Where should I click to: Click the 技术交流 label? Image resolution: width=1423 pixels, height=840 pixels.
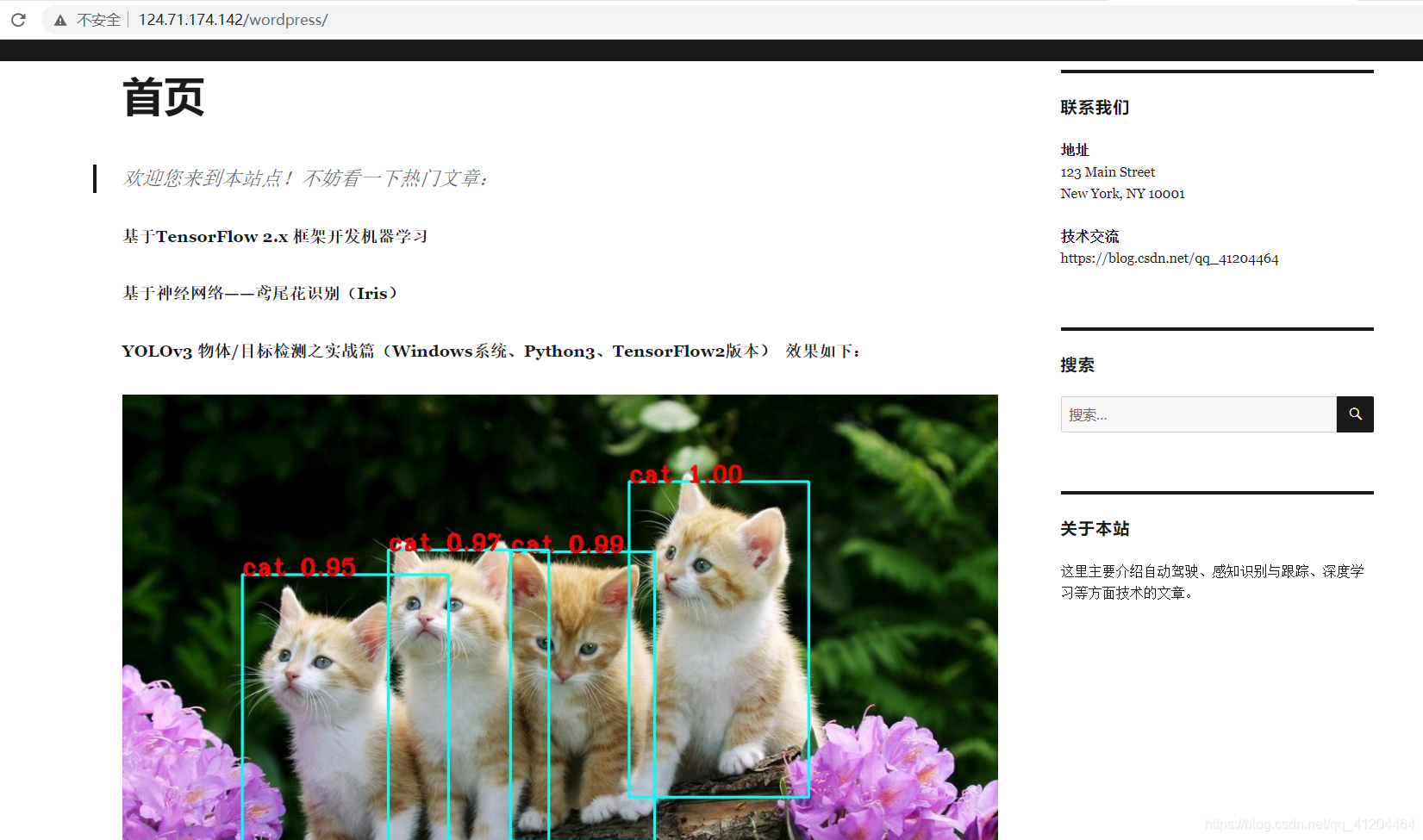tap(1089, 236)
